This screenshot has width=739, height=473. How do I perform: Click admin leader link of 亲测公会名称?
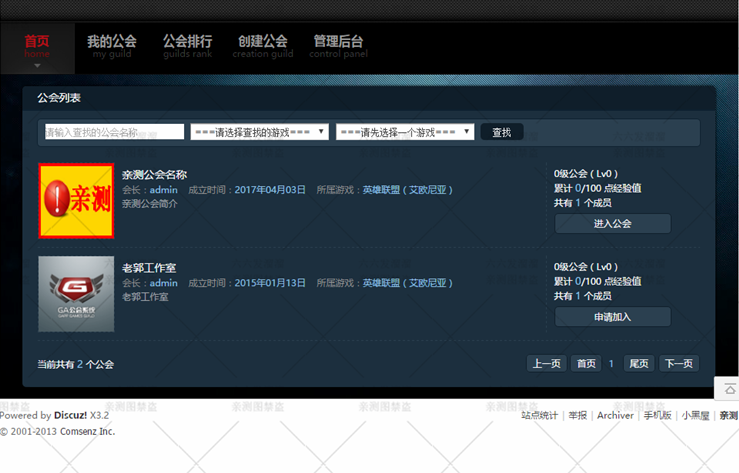pos(164,190)
